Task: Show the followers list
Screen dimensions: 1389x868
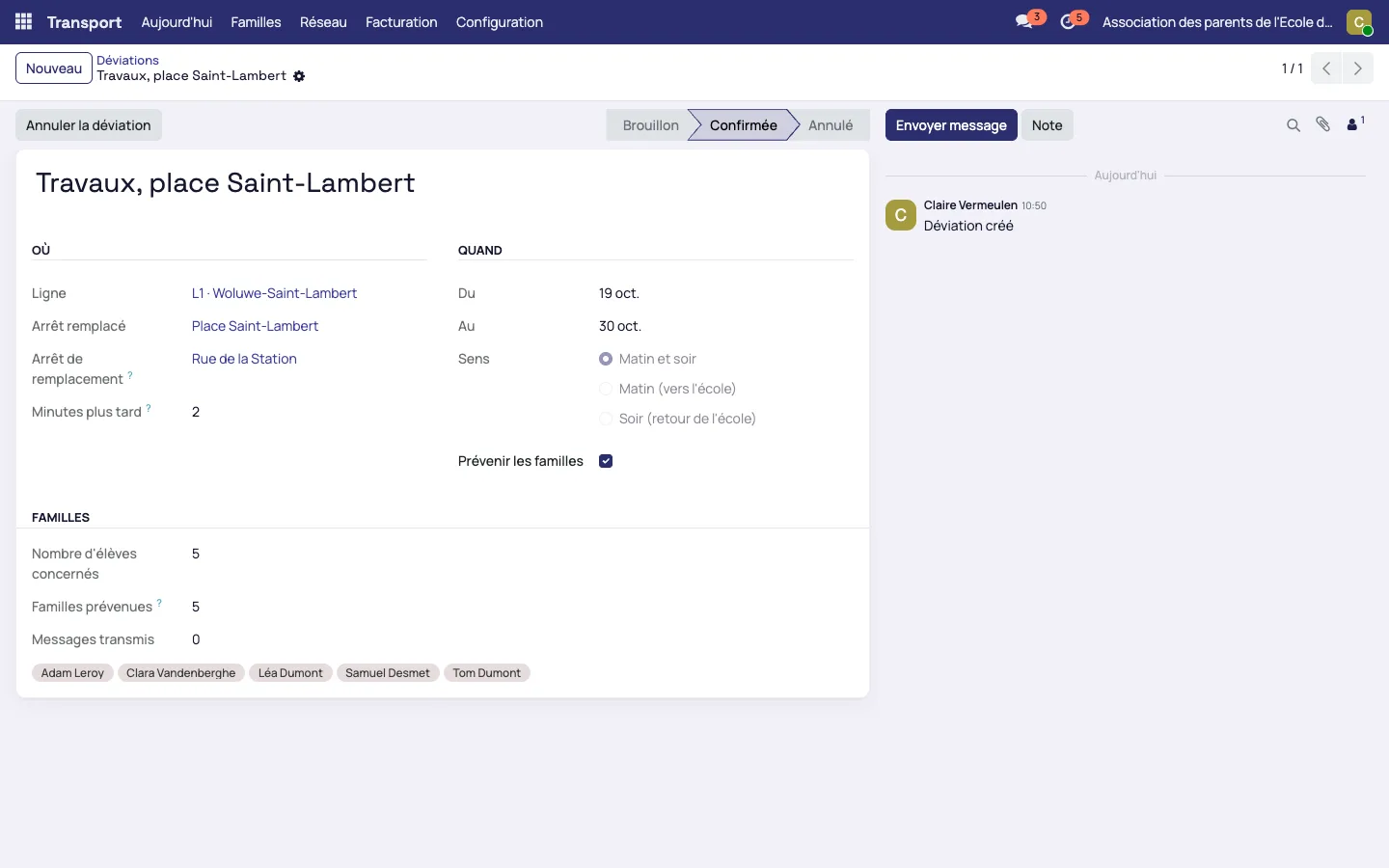Action: pos(1355,124)
